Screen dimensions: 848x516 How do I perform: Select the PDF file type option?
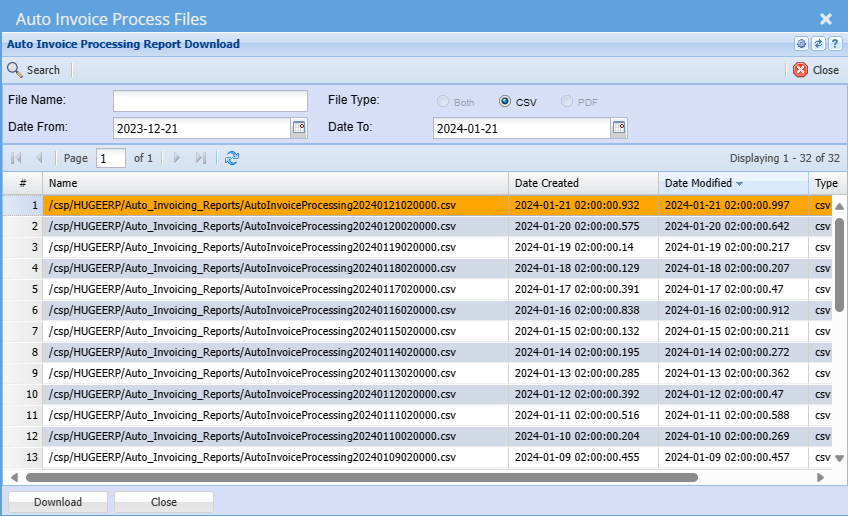[567, 102]
